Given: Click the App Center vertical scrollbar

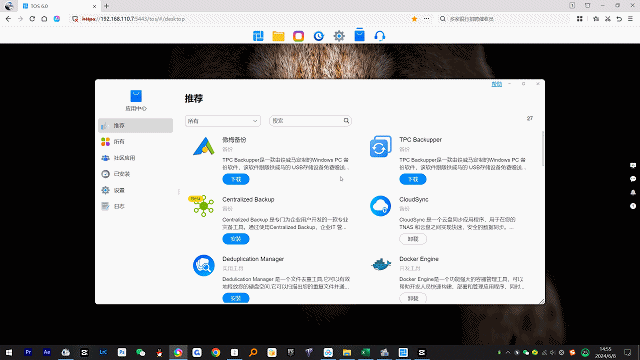Looking at the screenshot, I should (542, 149).
